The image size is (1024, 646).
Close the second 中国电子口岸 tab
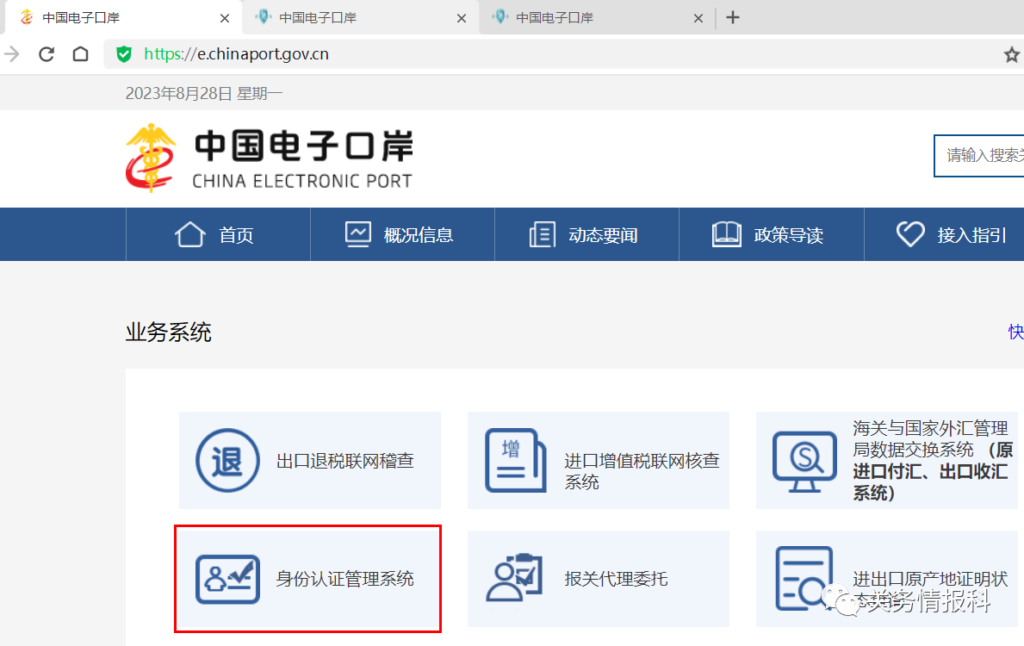tap(462, 18)
